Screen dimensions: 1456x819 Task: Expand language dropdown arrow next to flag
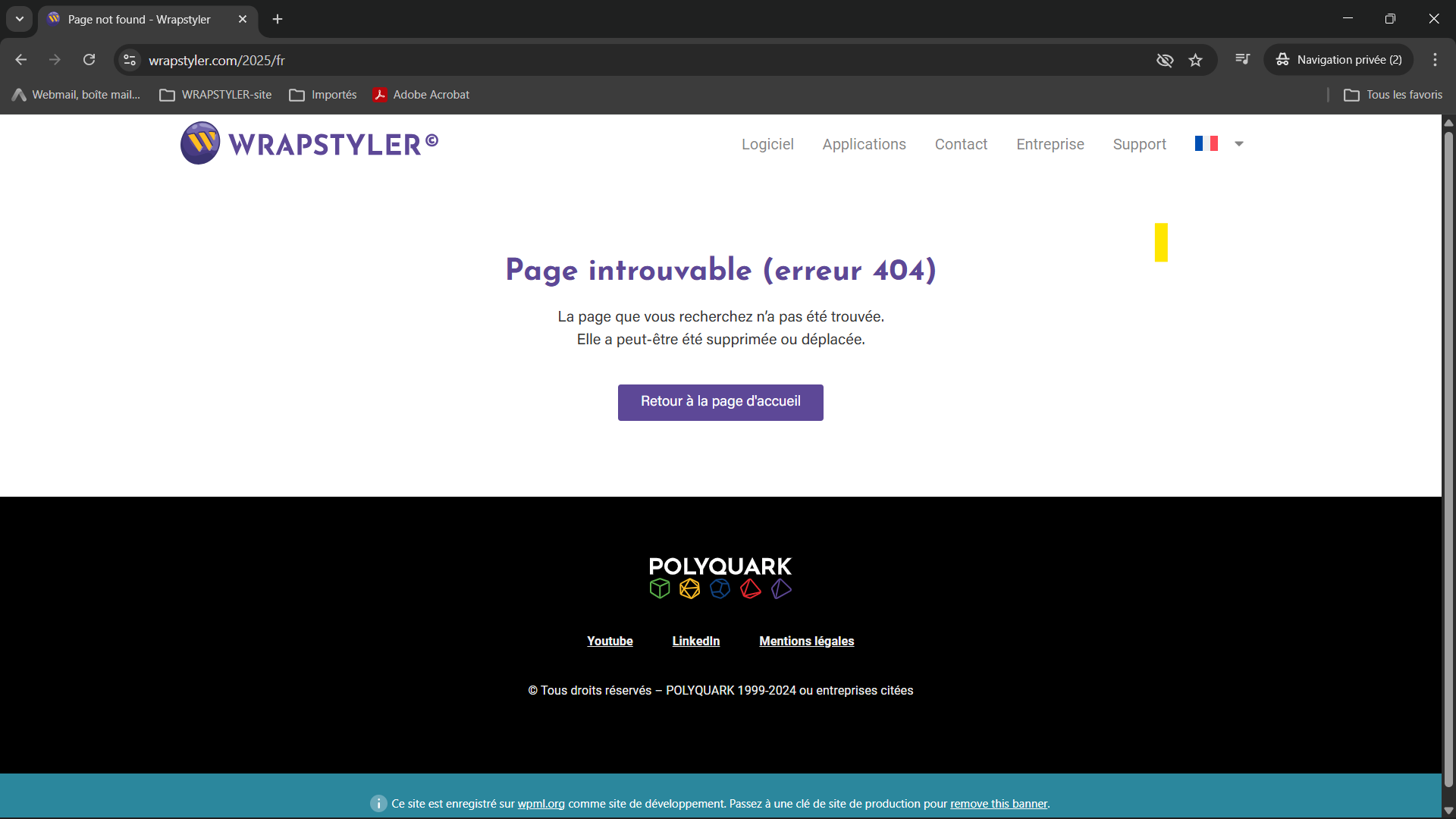[1239, 144]
